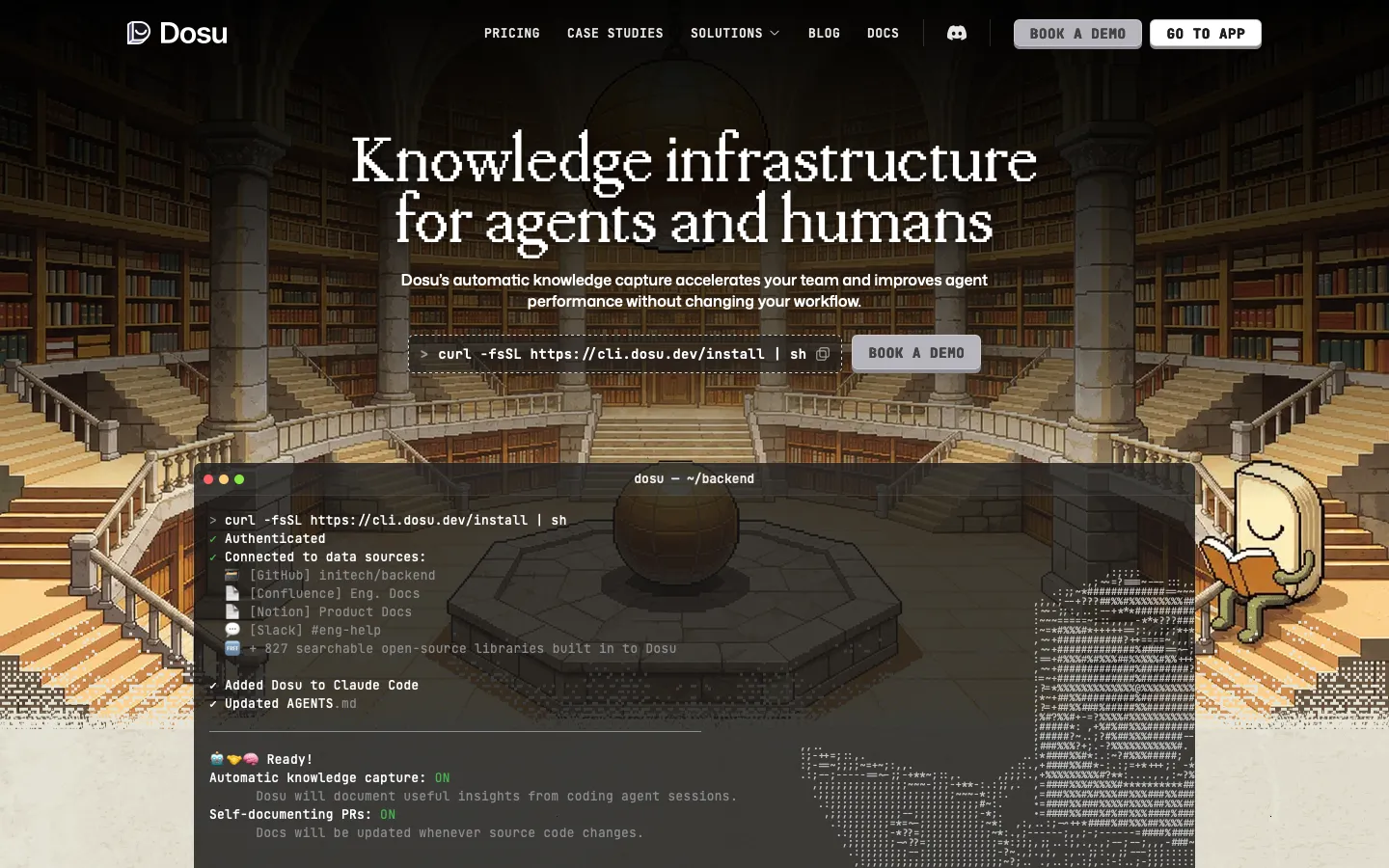Click "Dosu will document useful insights" line
This screenshot has height=868, width=1389.
tap(497, 796)
